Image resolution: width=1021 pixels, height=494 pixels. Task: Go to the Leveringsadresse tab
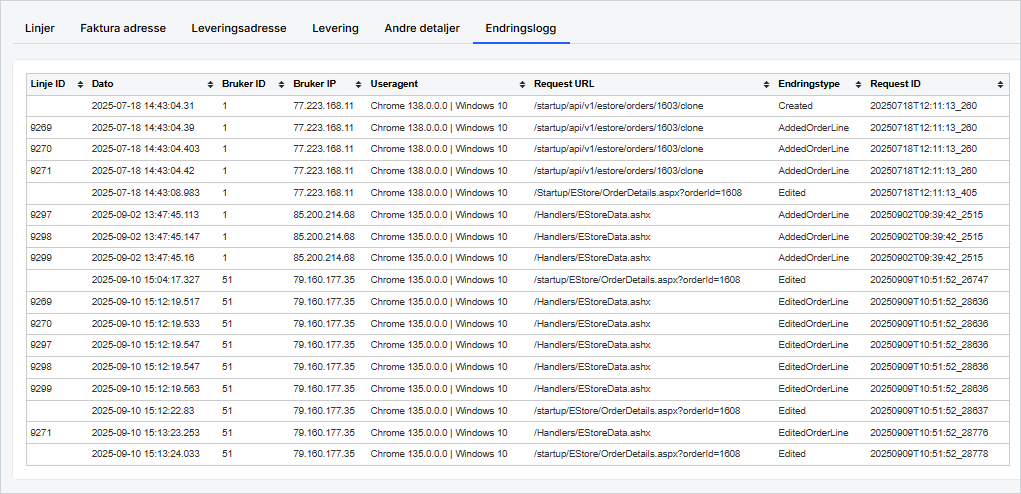(239, 28)
